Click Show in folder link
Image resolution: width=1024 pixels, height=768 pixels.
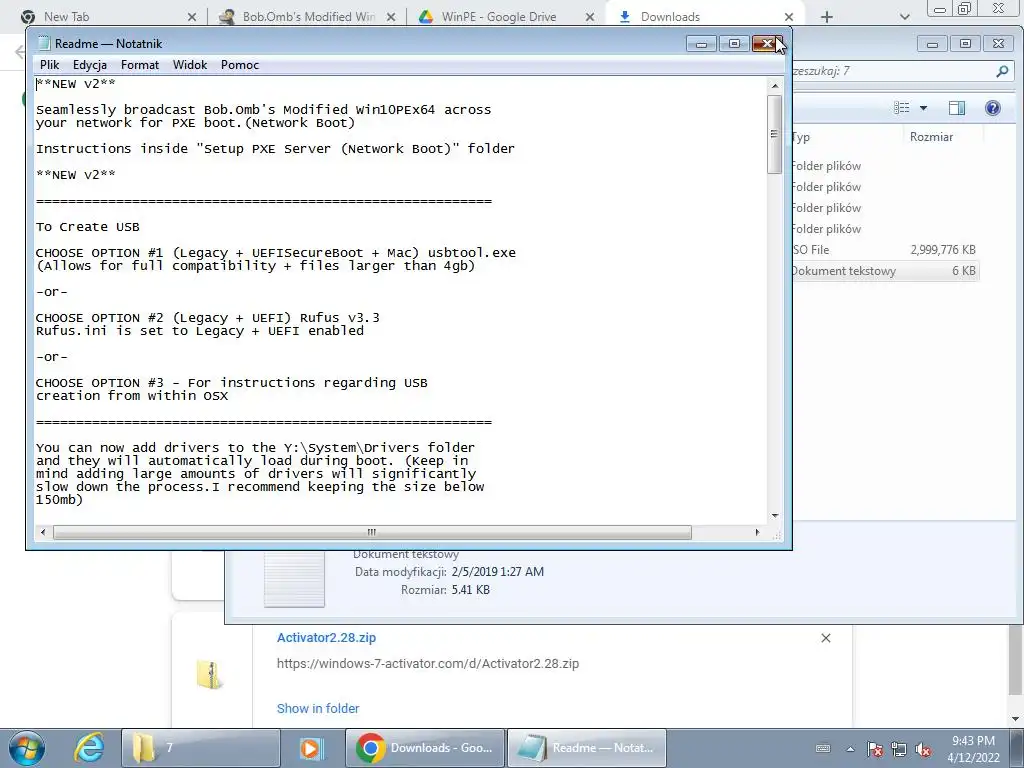click(317, 708)
